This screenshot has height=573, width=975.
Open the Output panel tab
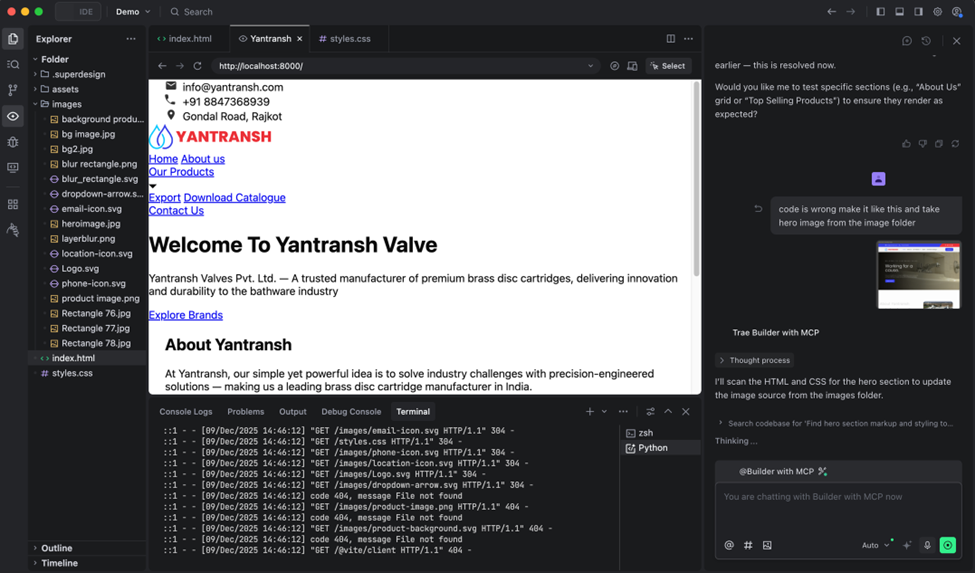click(293, 411)
